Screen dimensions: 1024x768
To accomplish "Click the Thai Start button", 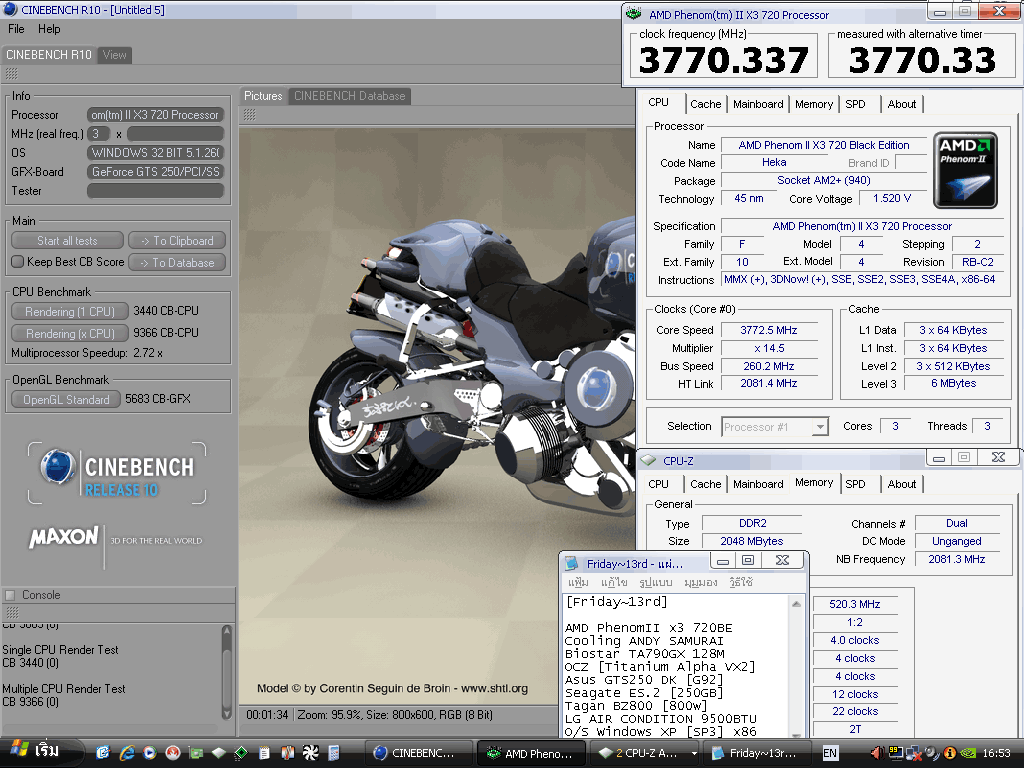I will click(40, 752).
